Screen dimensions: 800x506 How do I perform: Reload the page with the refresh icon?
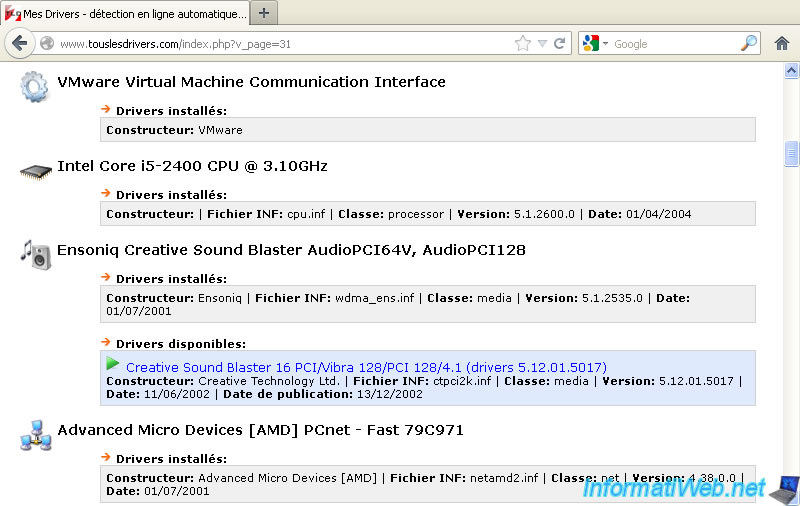click(x=560, y=43)
